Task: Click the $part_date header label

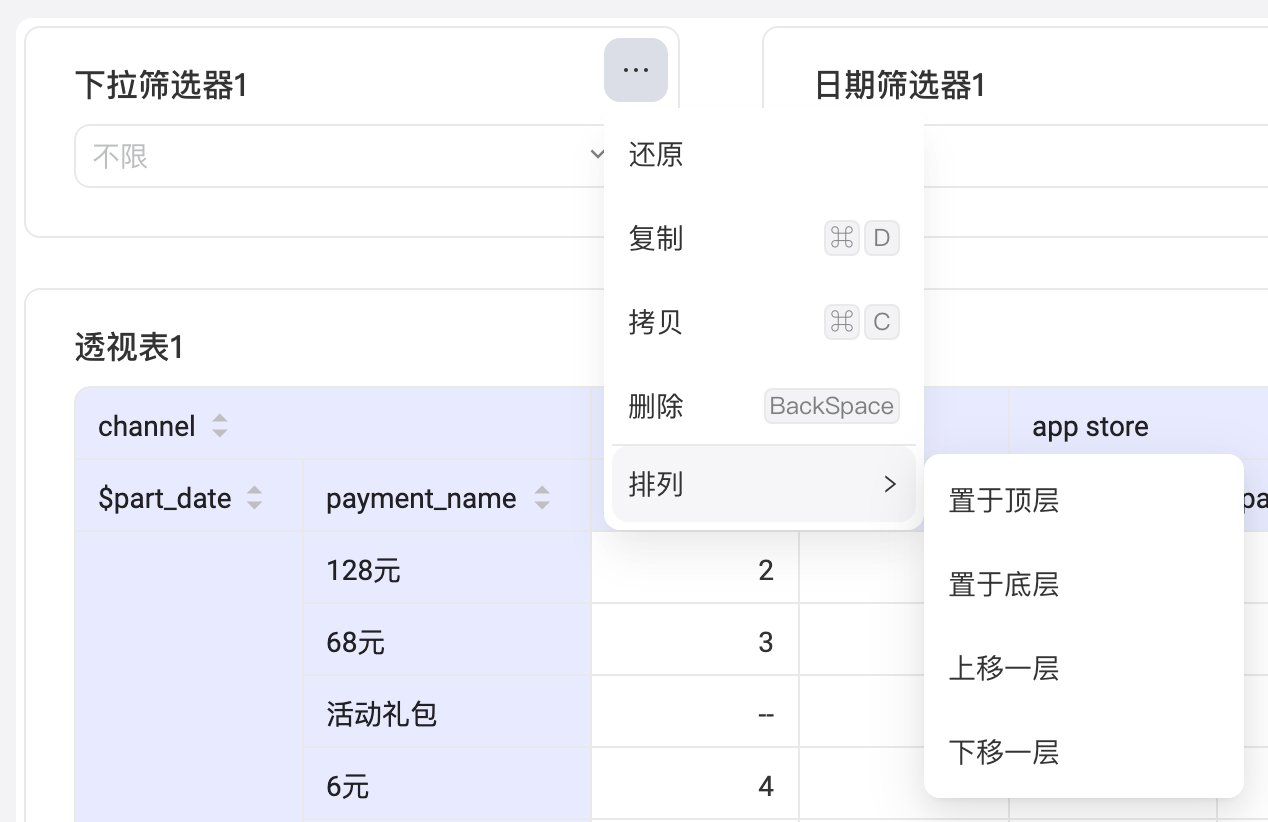Action: pos(165,499)
